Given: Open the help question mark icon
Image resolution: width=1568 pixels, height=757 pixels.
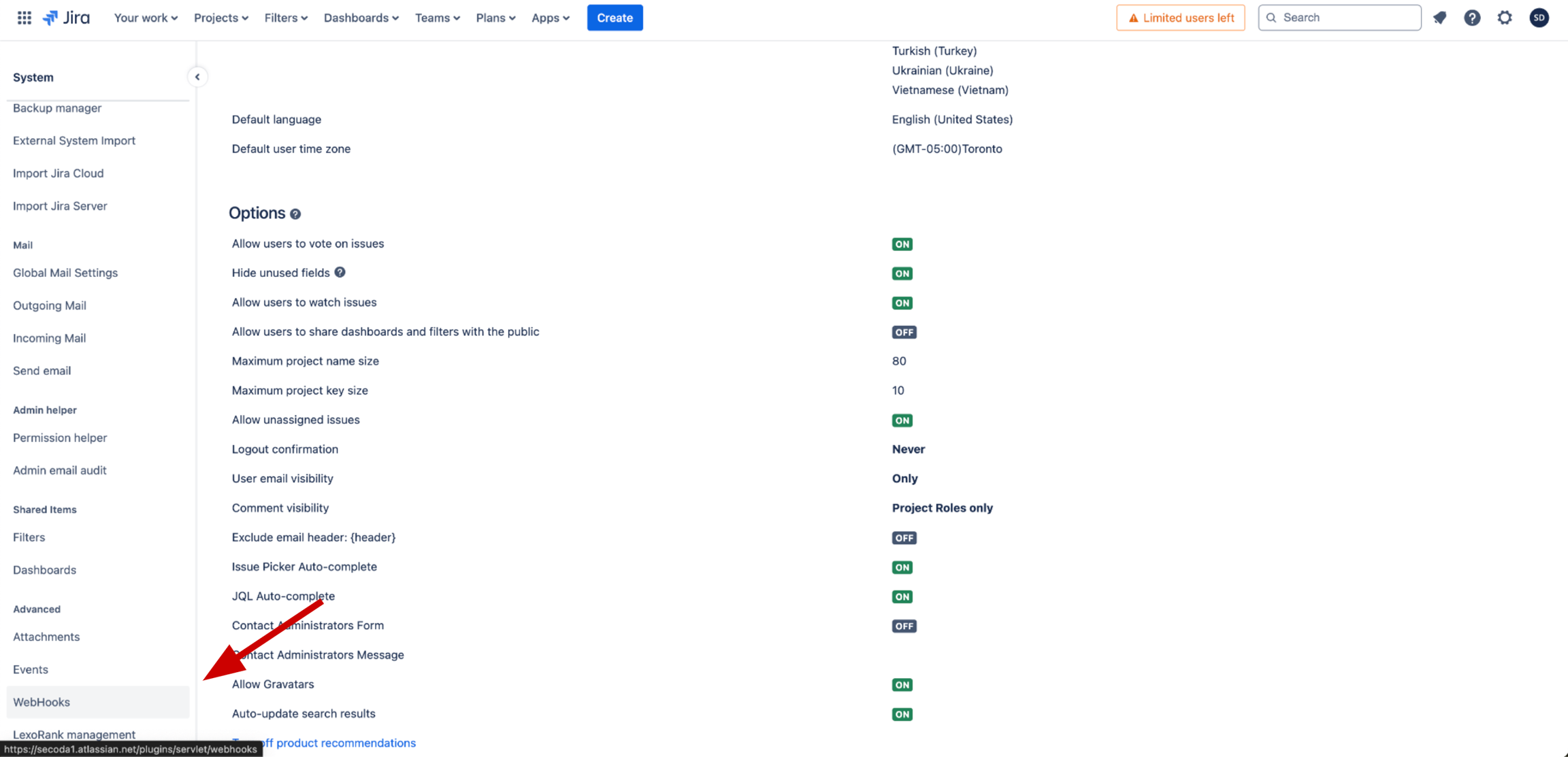Looking at the screenshot, I should tap(1472, 18).
